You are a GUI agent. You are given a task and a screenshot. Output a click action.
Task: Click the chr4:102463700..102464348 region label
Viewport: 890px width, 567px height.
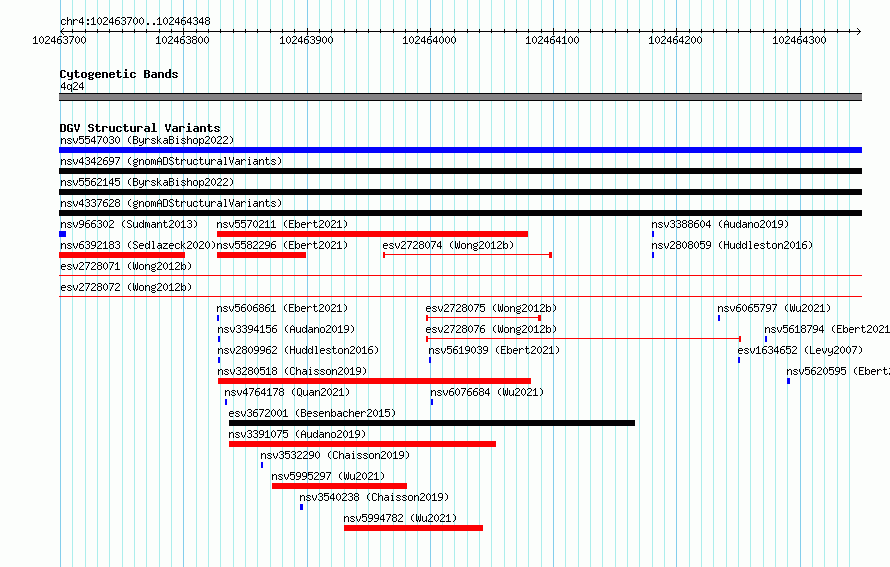click(135, 21)
